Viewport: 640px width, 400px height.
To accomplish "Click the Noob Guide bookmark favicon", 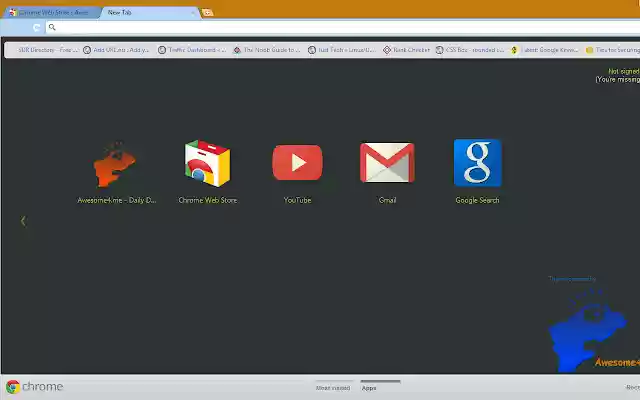I will click(237, 50).
